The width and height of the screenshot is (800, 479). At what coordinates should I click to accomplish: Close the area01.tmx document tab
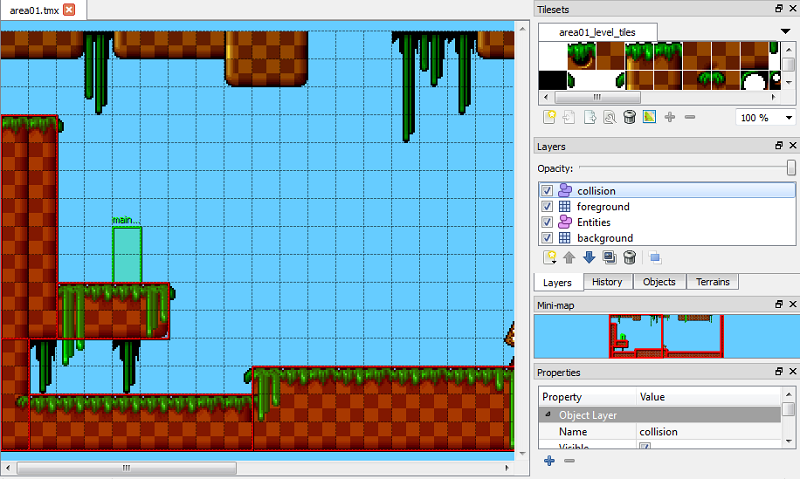69,10
